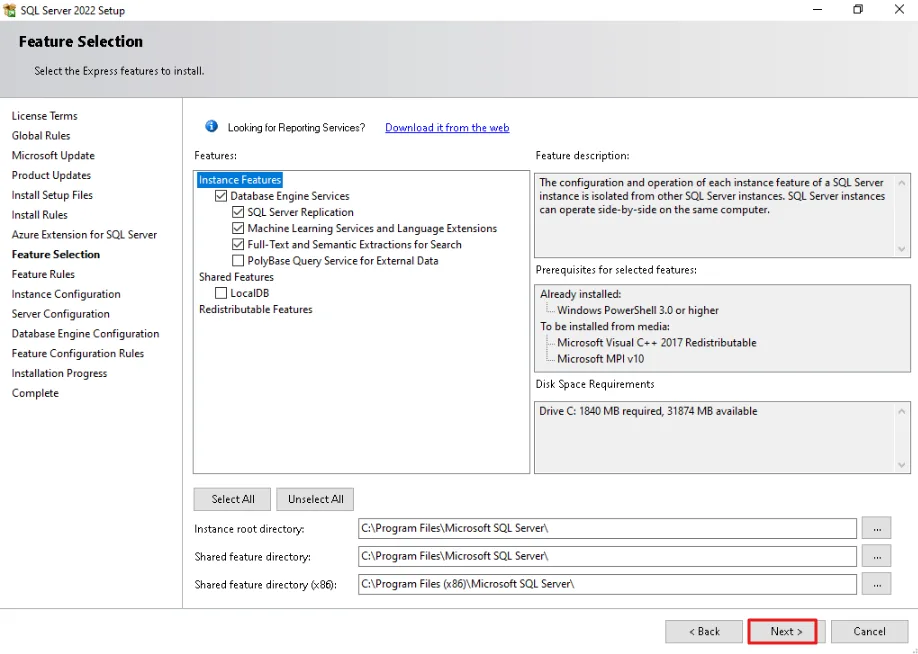
Task: Open the Download it from the web link
Action: click(447, 128)
